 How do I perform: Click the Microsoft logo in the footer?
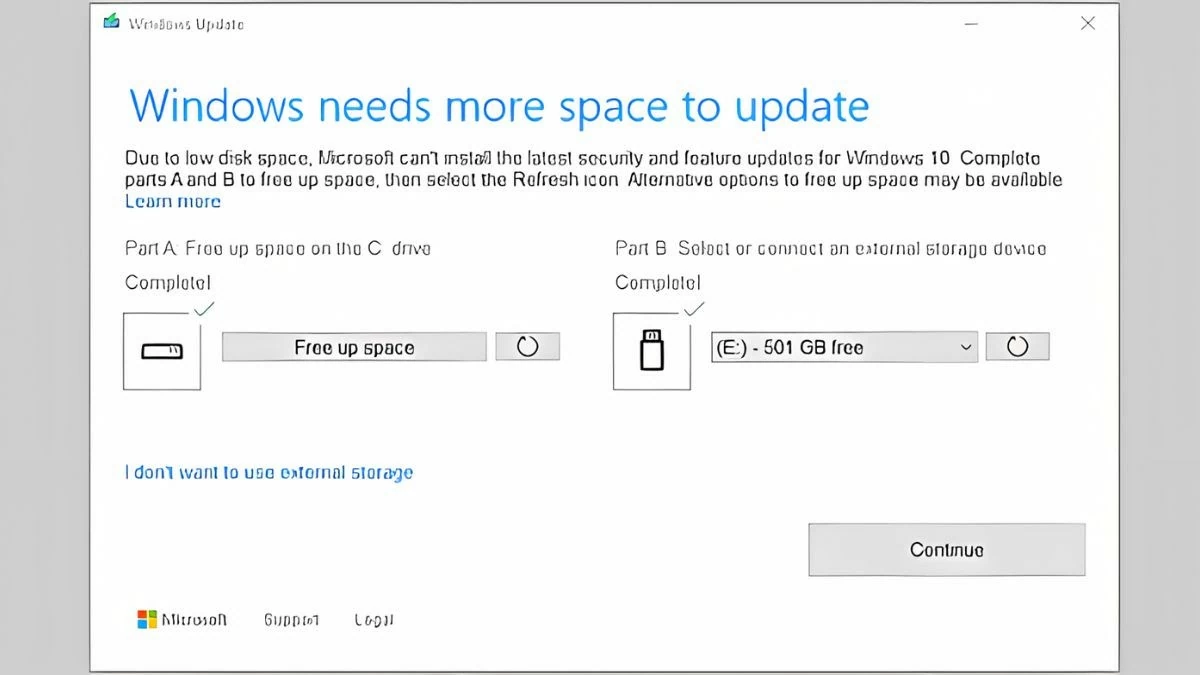pos(145,619)
